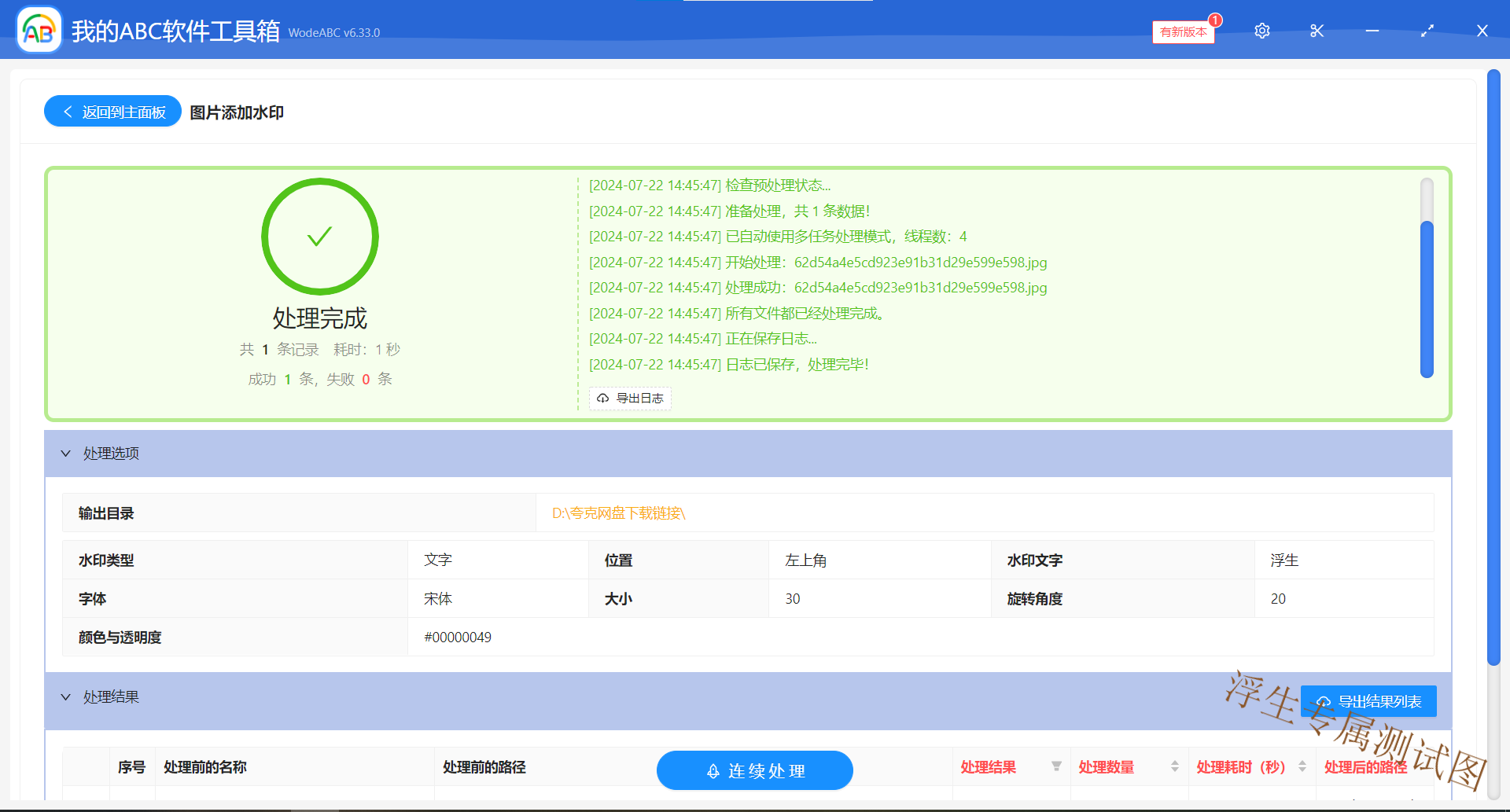The width and height of the screenshot is (1510, 812).
Task: Export the log with 导出日志
Action: click(x=630, y=399)
